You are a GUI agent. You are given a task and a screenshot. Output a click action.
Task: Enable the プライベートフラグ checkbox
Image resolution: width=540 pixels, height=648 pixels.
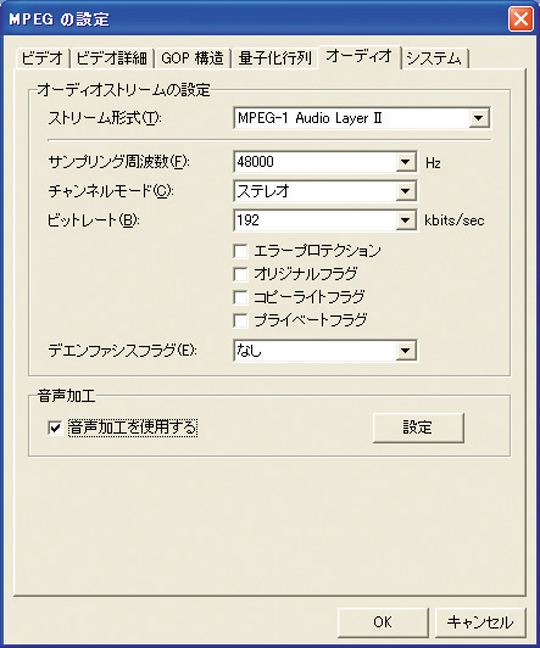click(240, 320)
